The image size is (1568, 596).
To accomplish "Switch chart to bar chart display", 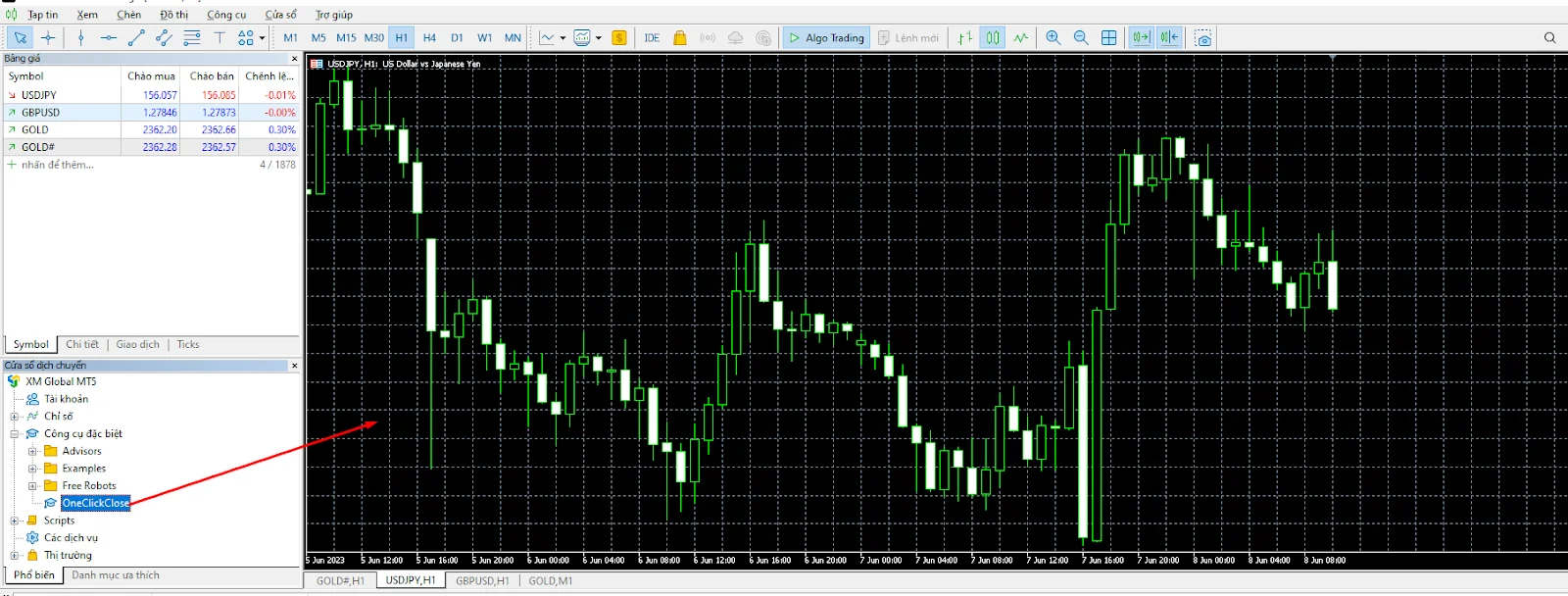I will tap(965, 37).
